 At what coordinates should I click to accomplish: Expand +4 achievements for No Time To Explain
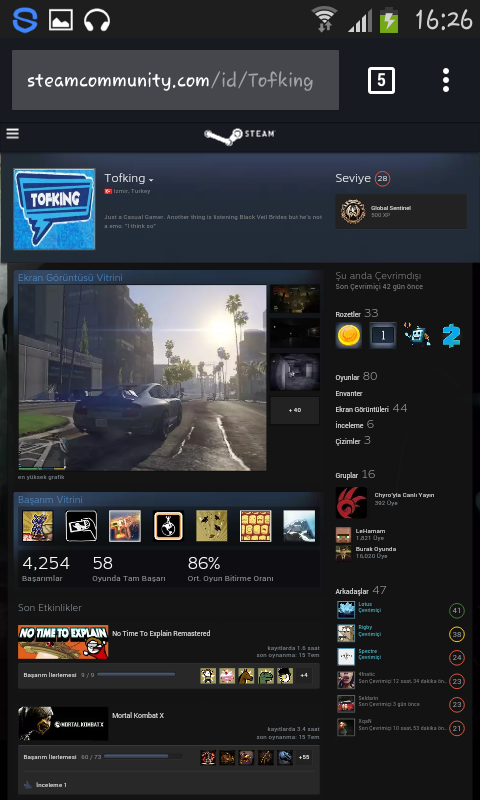click(x=304, y=676)
